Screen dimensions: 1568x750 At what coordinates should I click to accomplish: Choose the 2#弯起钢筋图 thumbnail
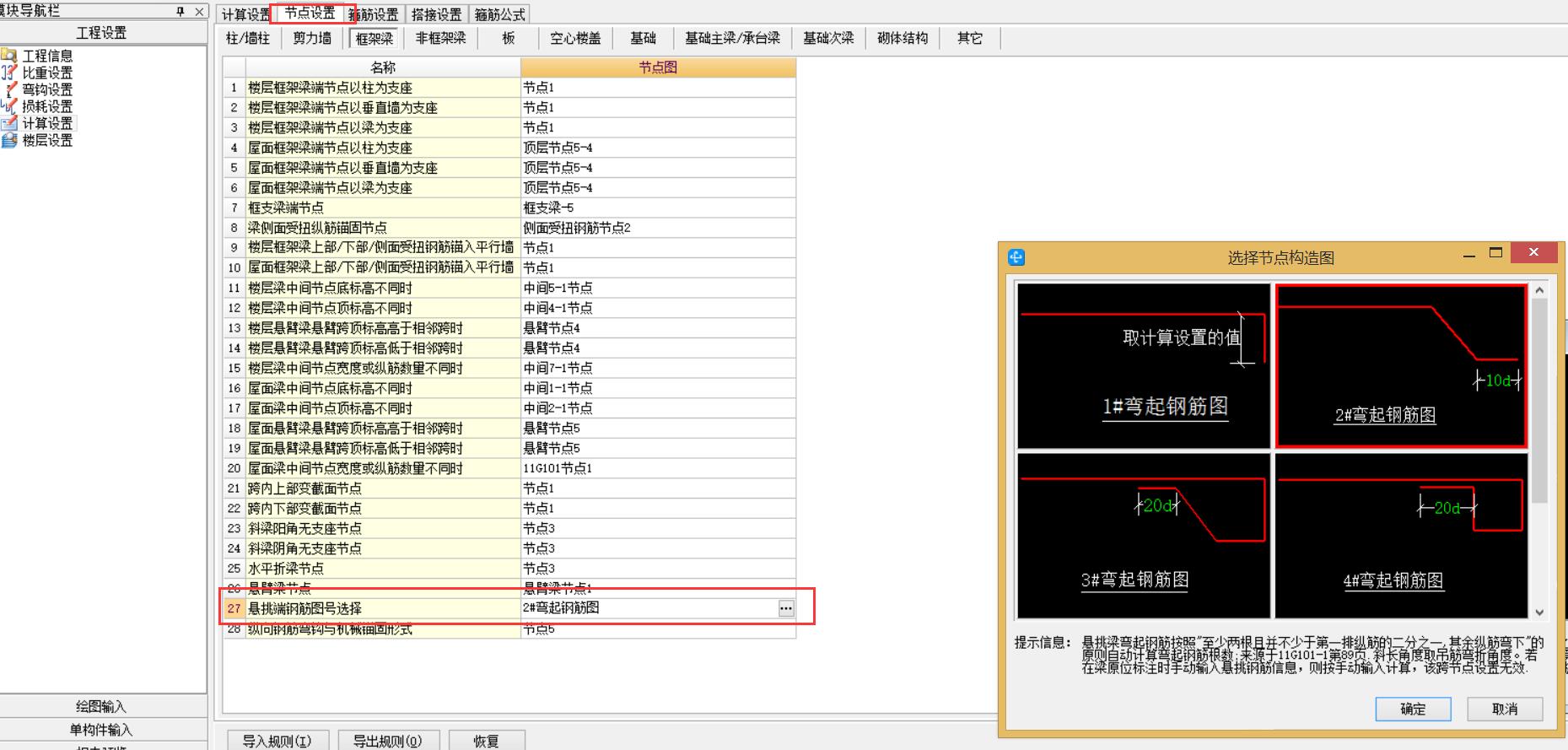pyautogui.click(x=1401, y=366)
